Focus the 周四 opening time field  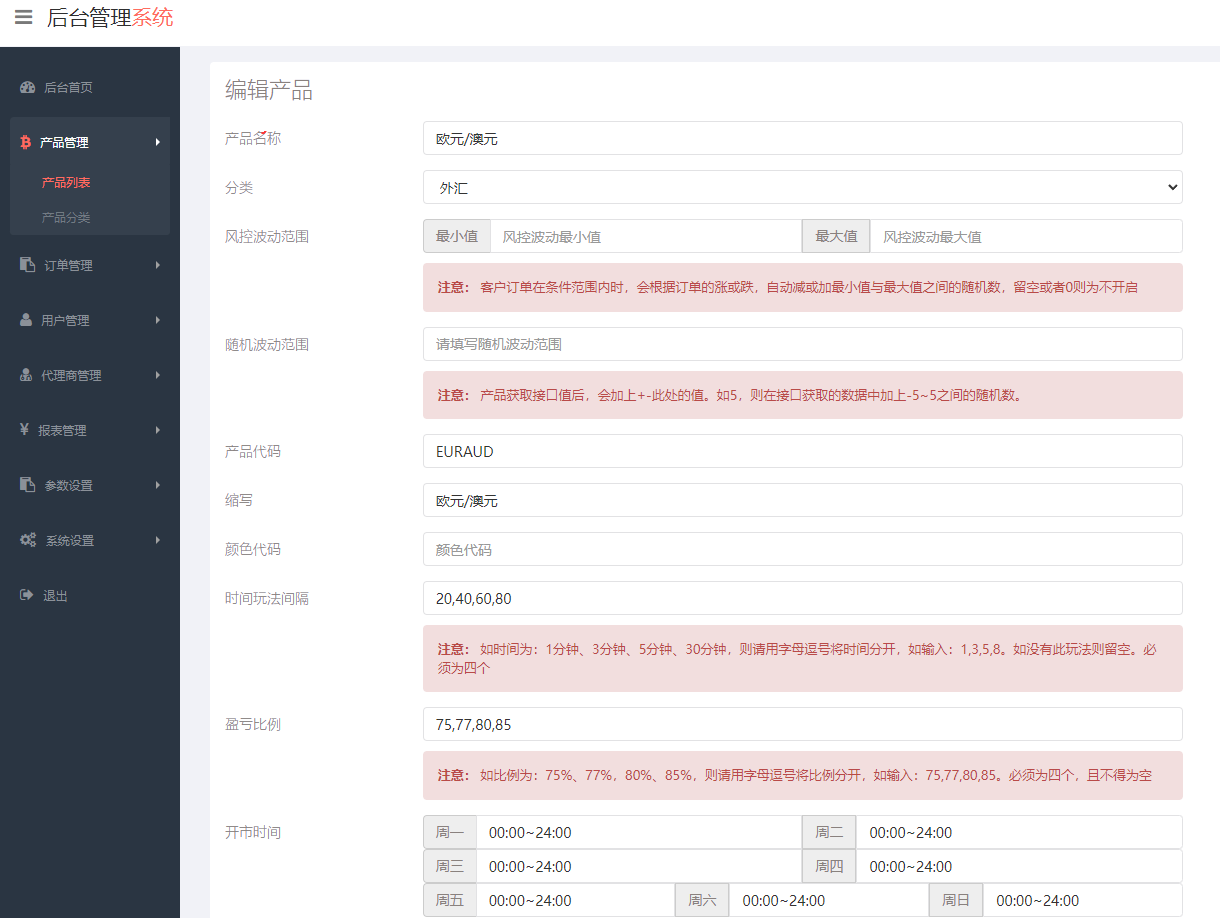[1019, 866]
